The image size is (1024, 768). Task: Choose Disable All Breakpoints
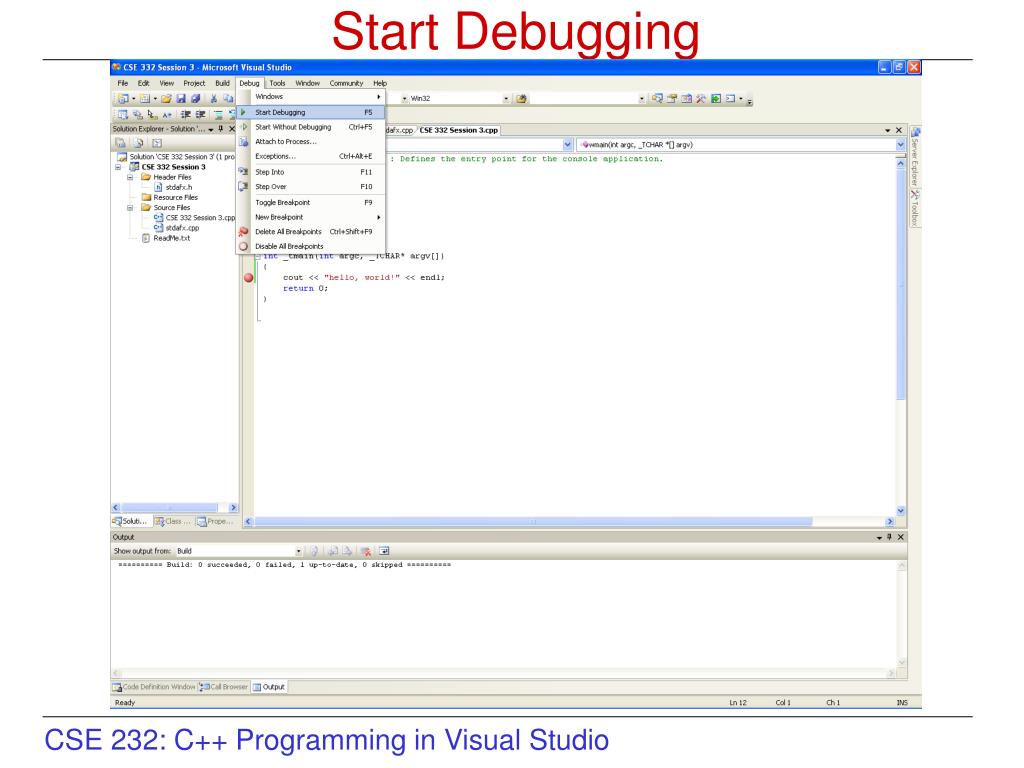pyautogui.click(x=311, y=246)
